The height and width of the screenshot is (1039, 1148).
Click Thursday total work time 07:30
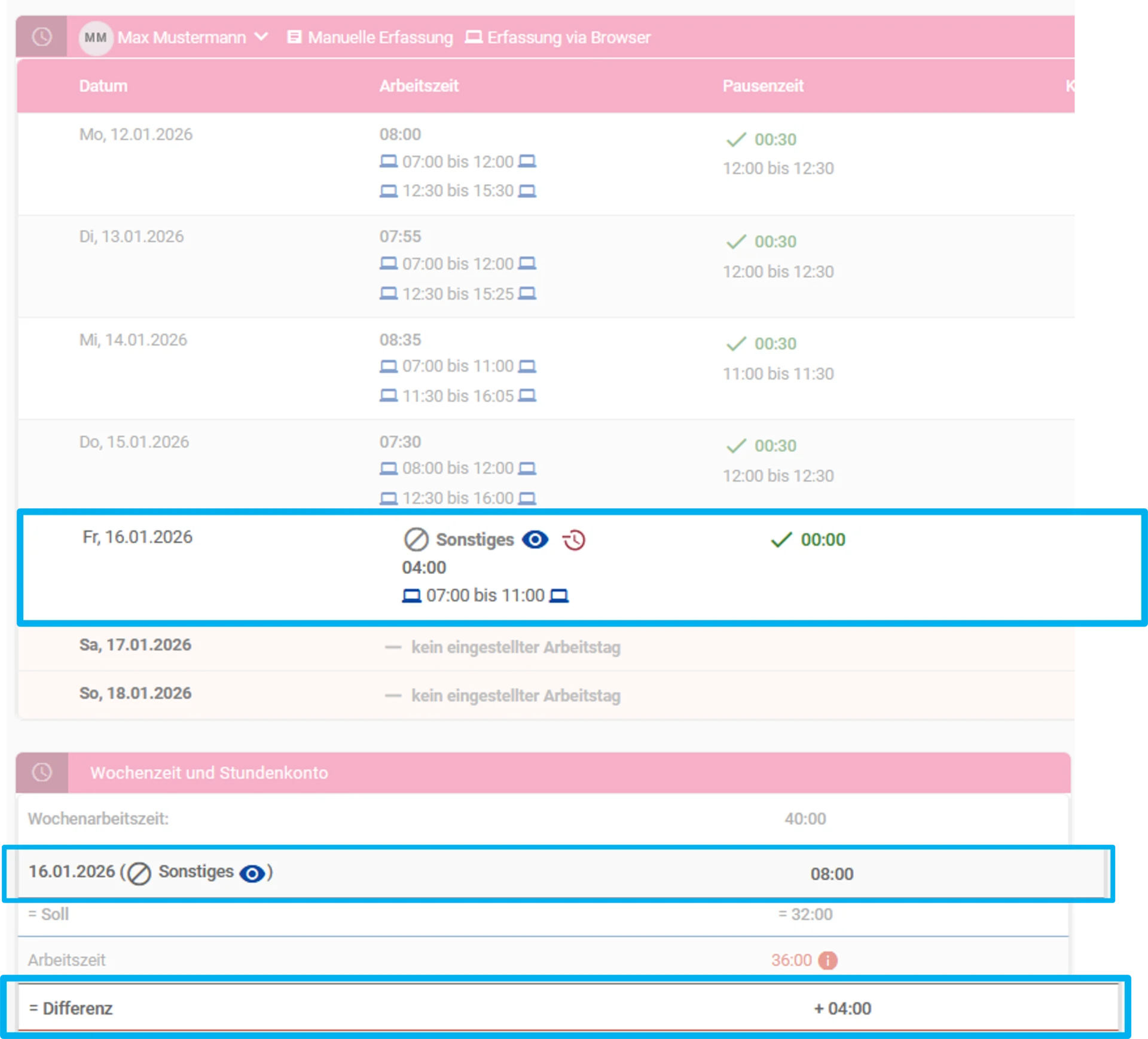[x=400, y=442]
